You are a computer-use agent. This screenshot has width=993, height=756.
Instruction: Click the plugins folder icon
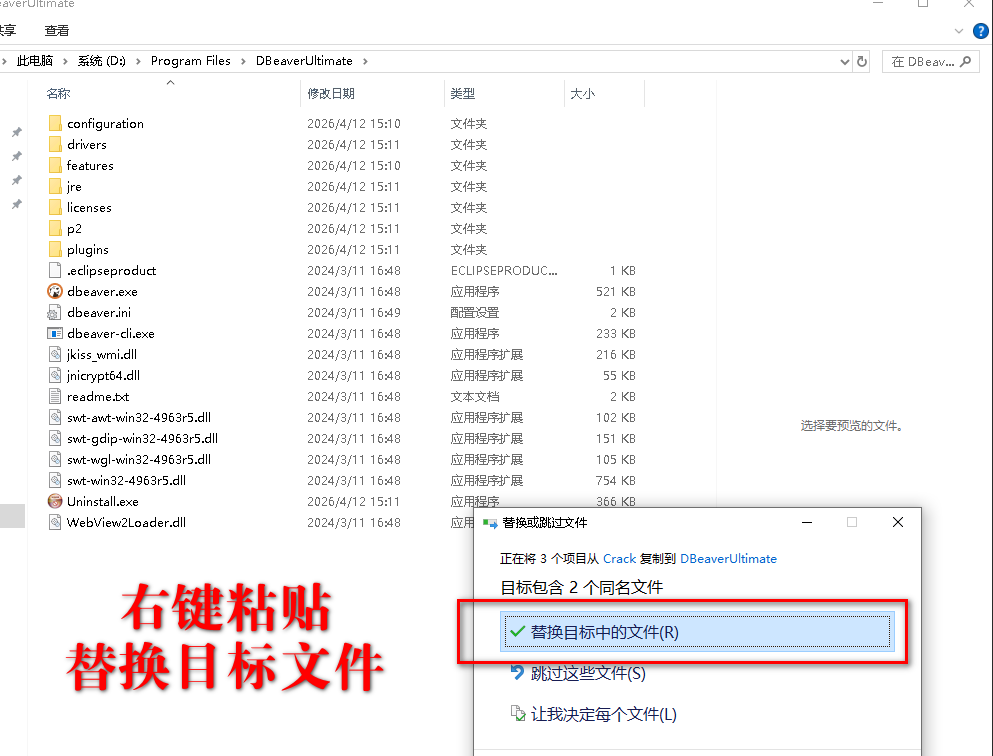click(55, 249)
